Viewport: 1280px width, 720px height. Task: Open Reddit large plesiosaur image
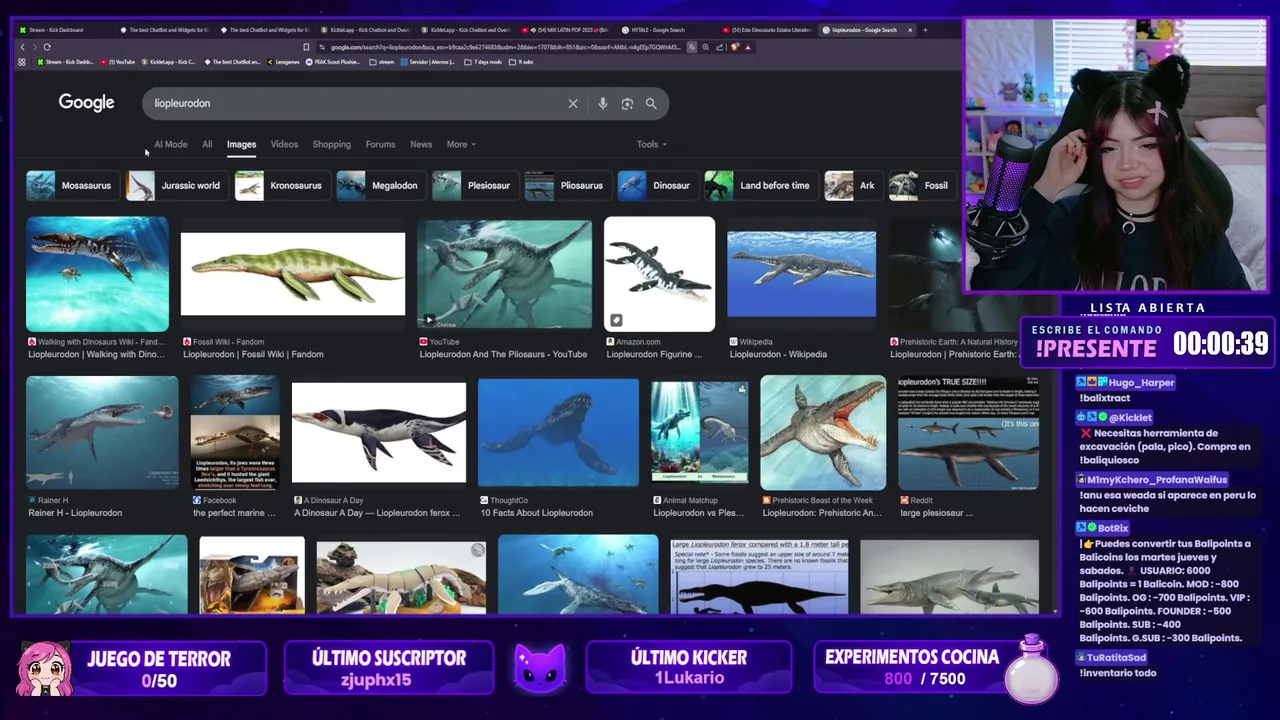pyautogui.click(x=968, y=432)
